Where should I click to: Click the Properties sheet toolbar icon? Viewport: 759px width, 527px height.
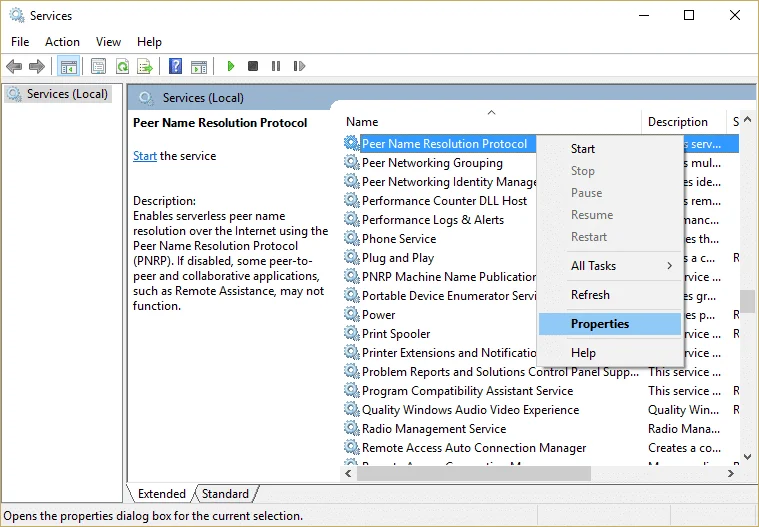coord(98,66)
